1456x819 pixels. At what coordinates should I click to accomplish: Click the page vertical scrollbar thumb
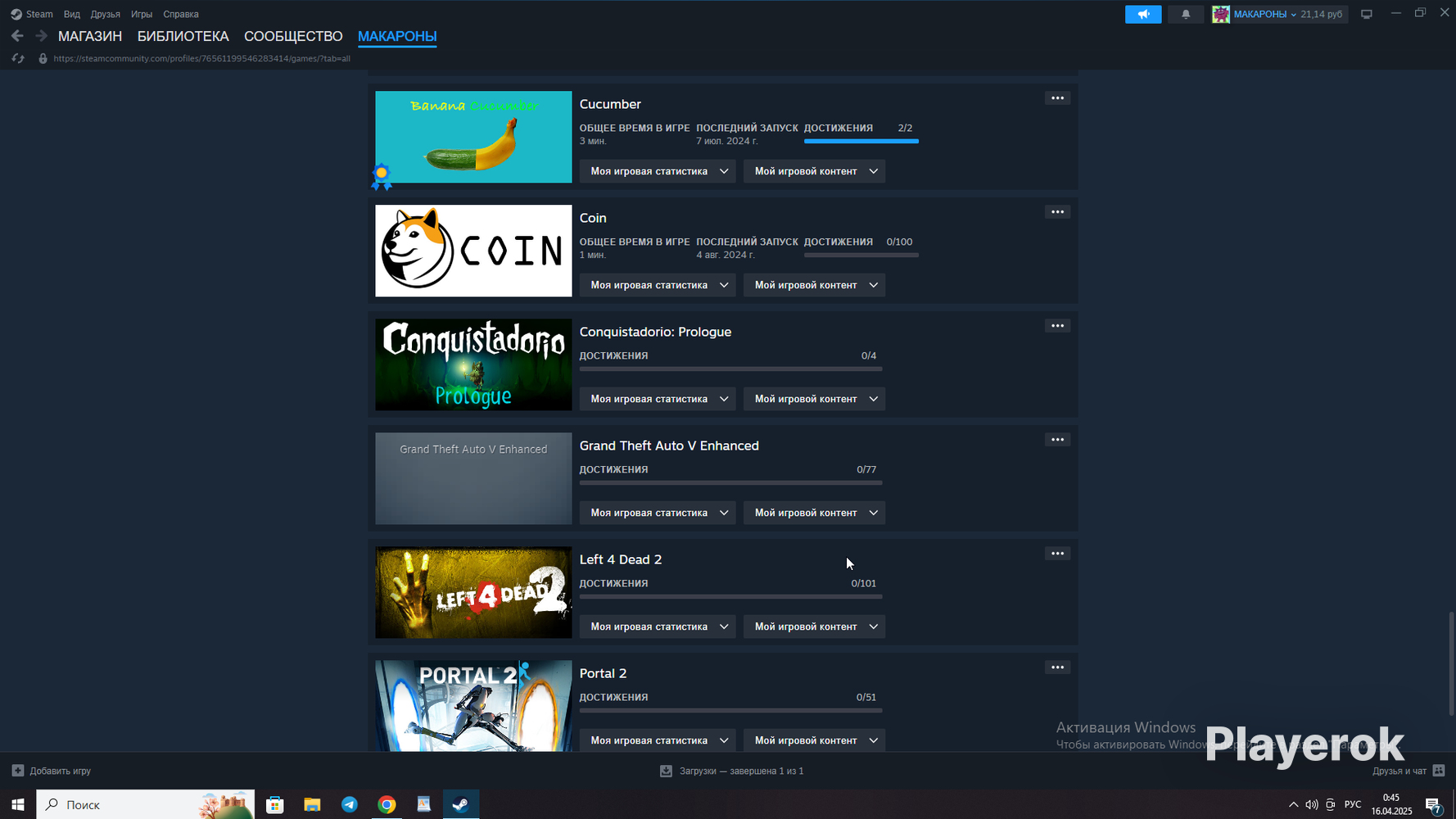1450,663
